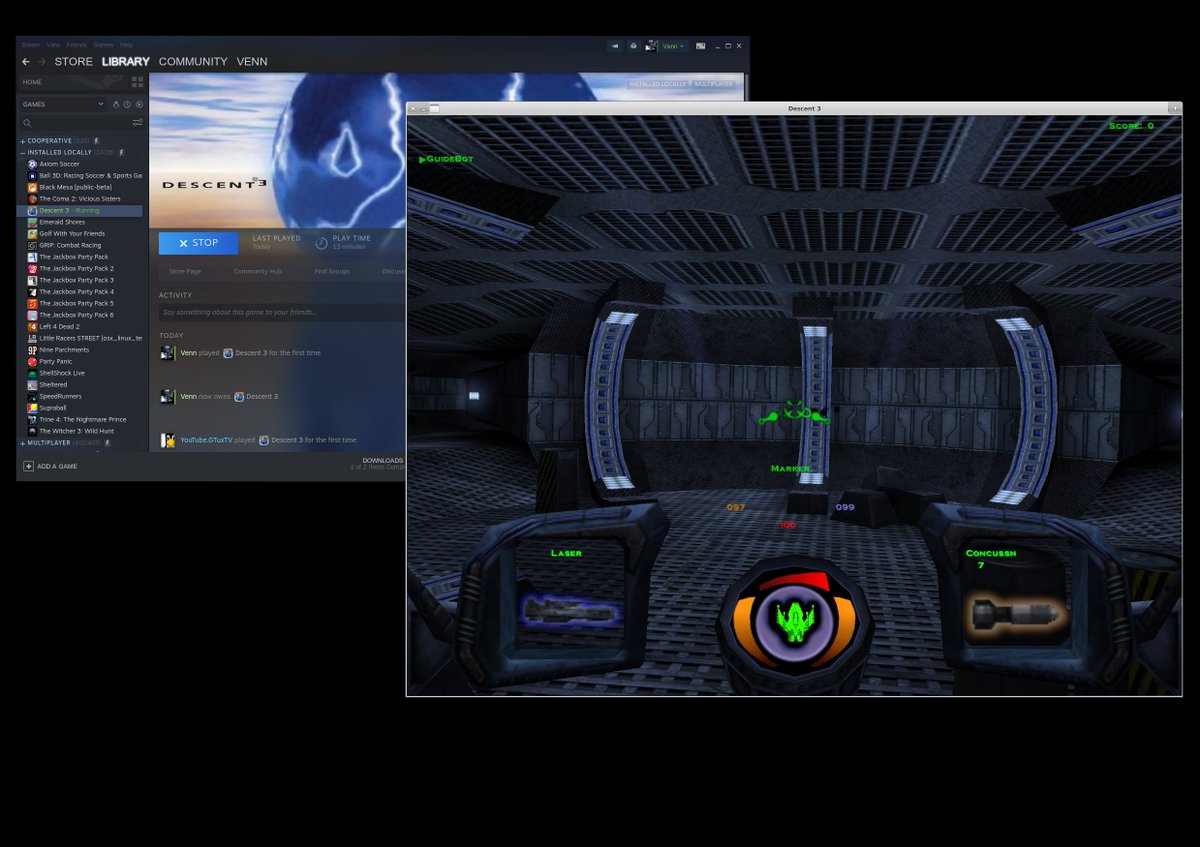Open the Community Hub link
The height and width of the screenshot is (847, 1200).
[x=257, y=271]
